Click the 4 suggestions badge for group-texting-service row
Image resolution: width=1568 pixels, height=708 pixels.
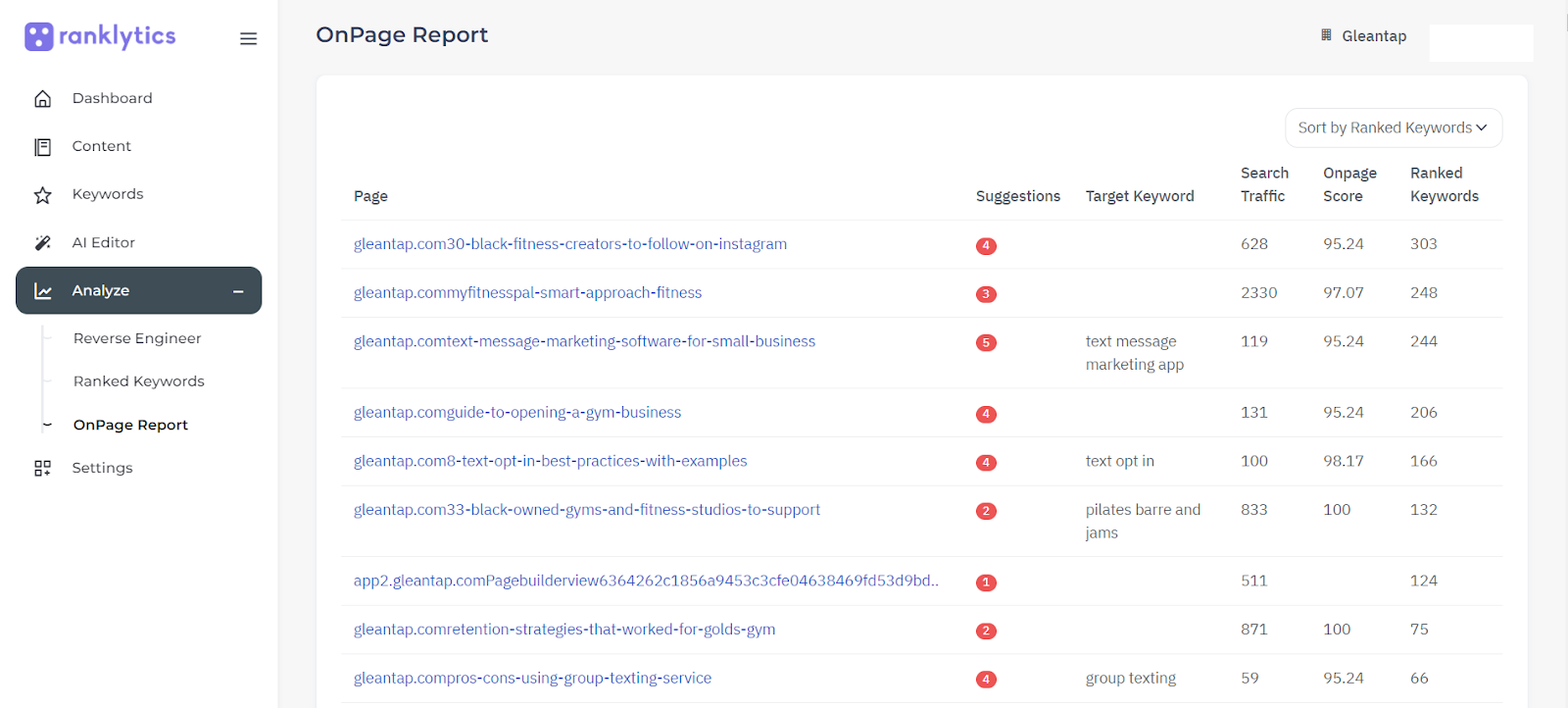(986, 679)
